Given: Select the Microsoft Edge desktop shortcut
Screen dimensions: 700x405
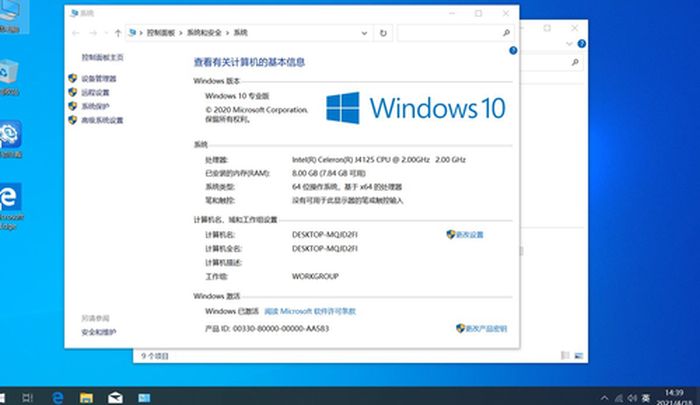Looking at the screenshot, I should pos(11,206).
